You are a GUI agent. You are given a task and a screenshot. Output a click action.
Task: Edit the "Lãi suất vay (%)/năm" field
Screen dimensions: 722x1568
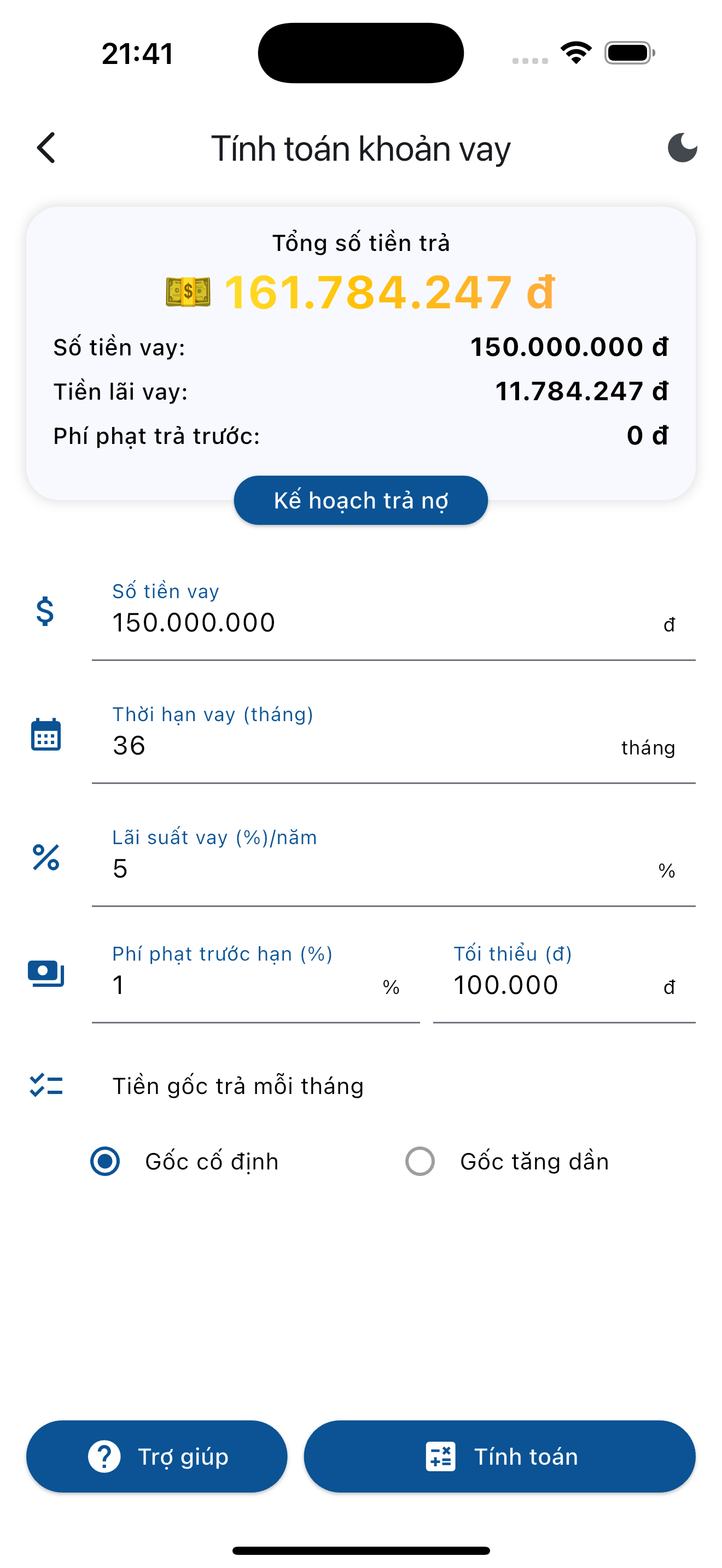coord(377,869)
